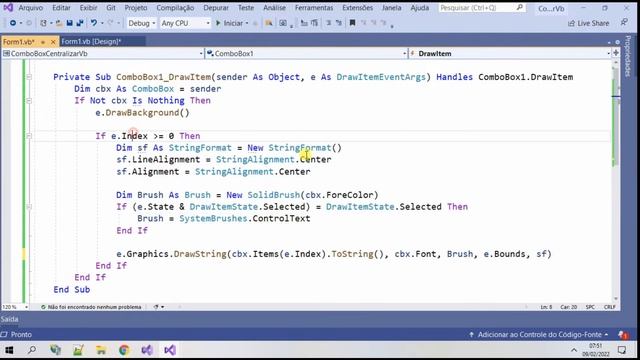Open the Janela menu
Screen dimensions: 640x360
click(x=391, y=8)
